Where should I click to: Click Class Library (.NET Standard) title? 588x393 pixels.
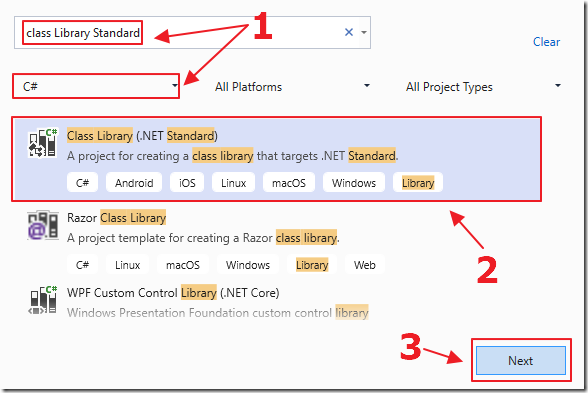(142, 136)
